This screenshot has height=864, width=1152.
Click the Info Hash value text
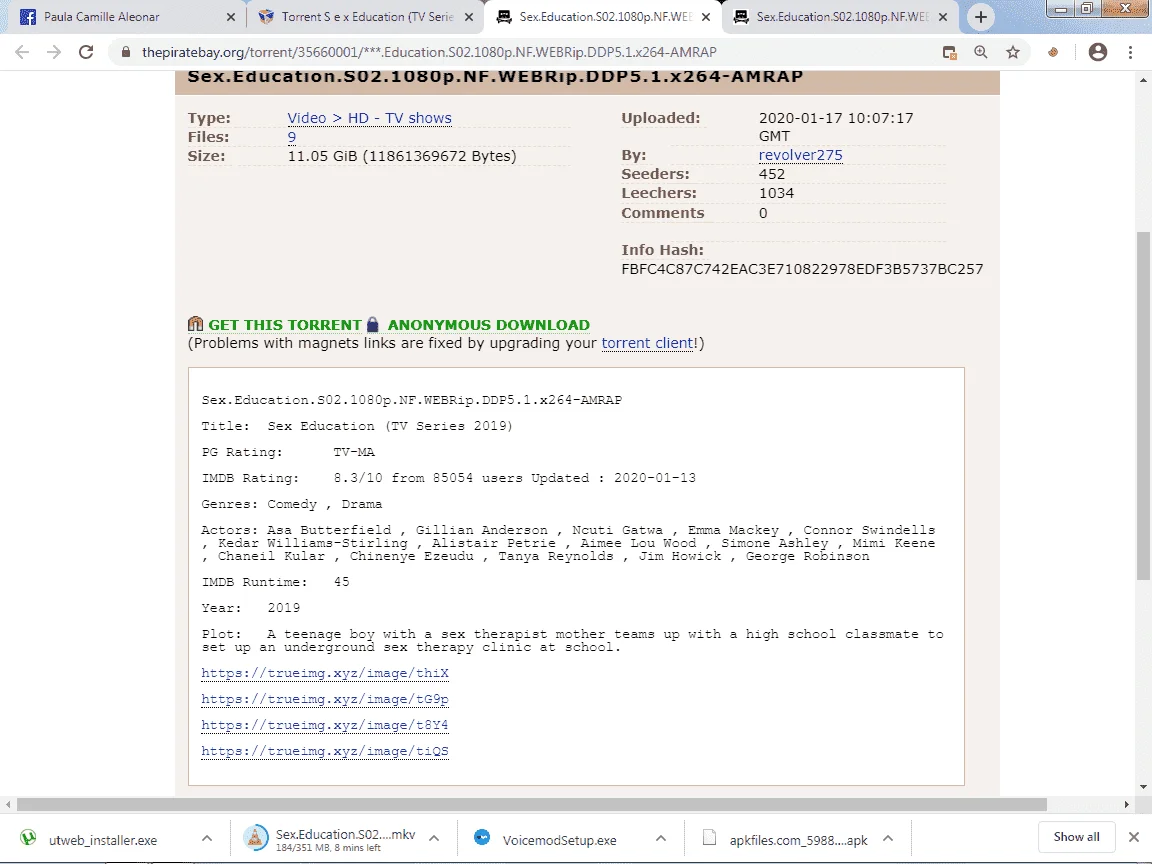pos(802,269)
